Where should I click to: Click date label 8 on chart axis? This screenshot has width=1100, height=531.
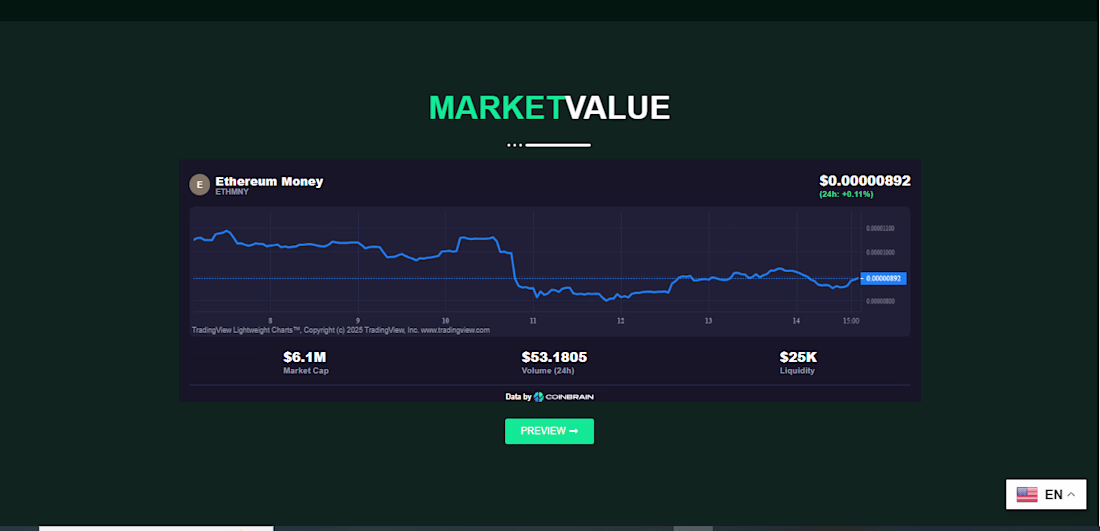[x=270, y=321]
